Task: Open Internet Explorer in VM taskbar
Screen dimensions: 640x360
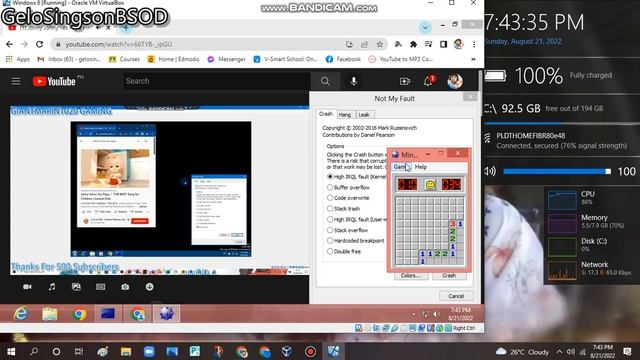Action: click(x=21, y=314)
